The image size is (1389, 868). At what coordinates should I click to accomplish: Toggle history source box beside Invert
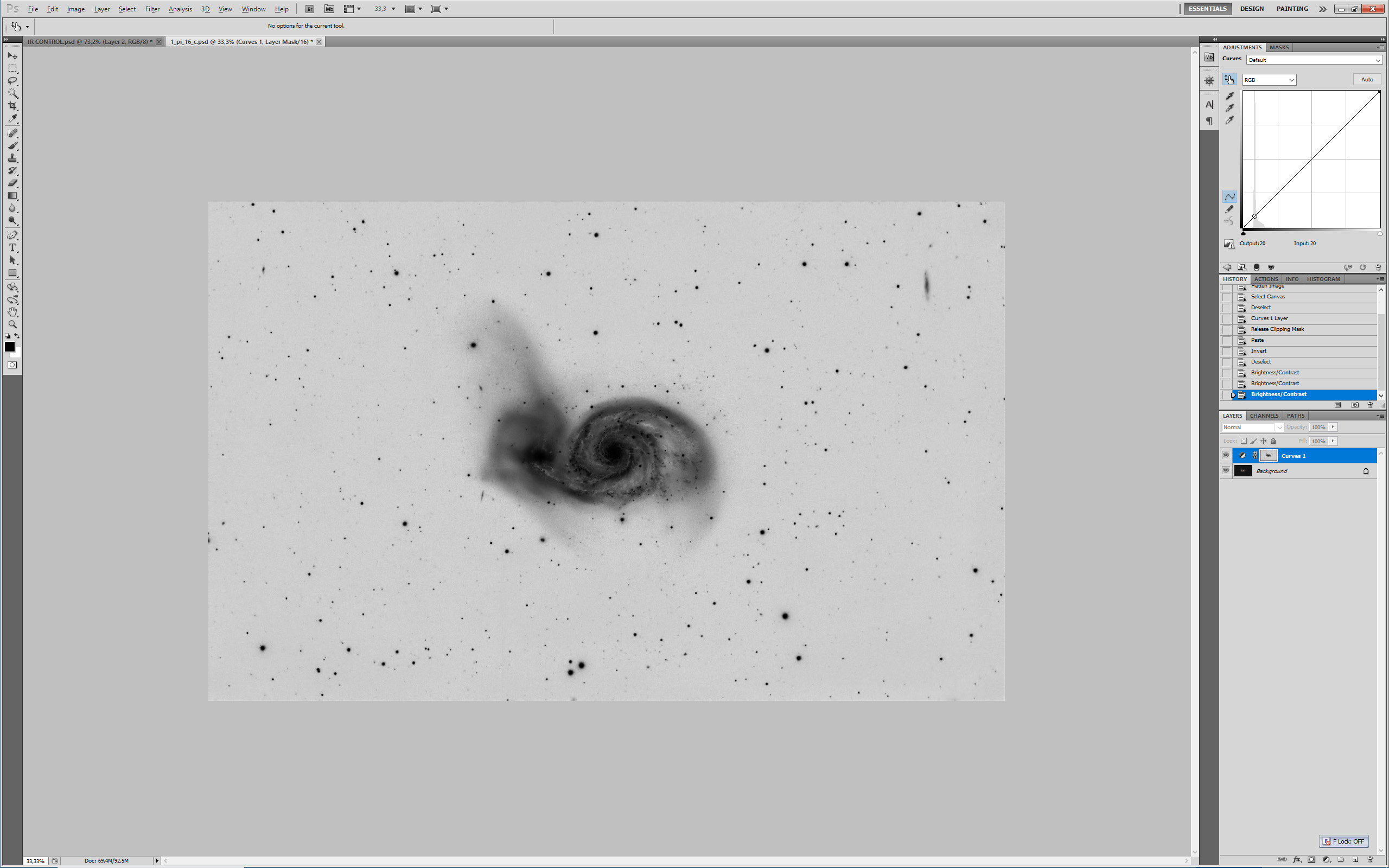pos(1227,351)
